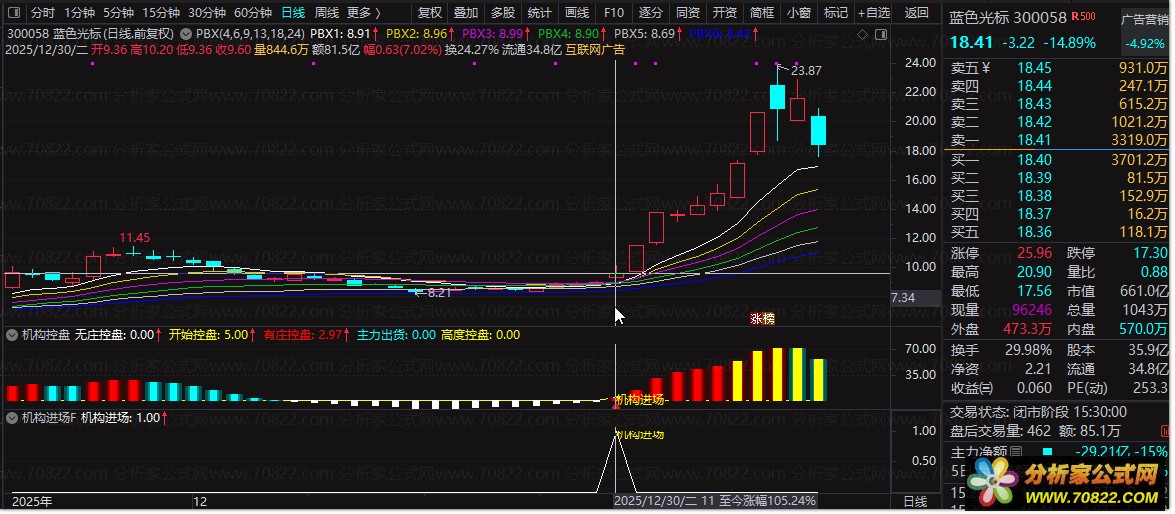Toggle the right info panel icon above the chart
This screenshot has width=1175, height=514.
click(x=881, y=34)
